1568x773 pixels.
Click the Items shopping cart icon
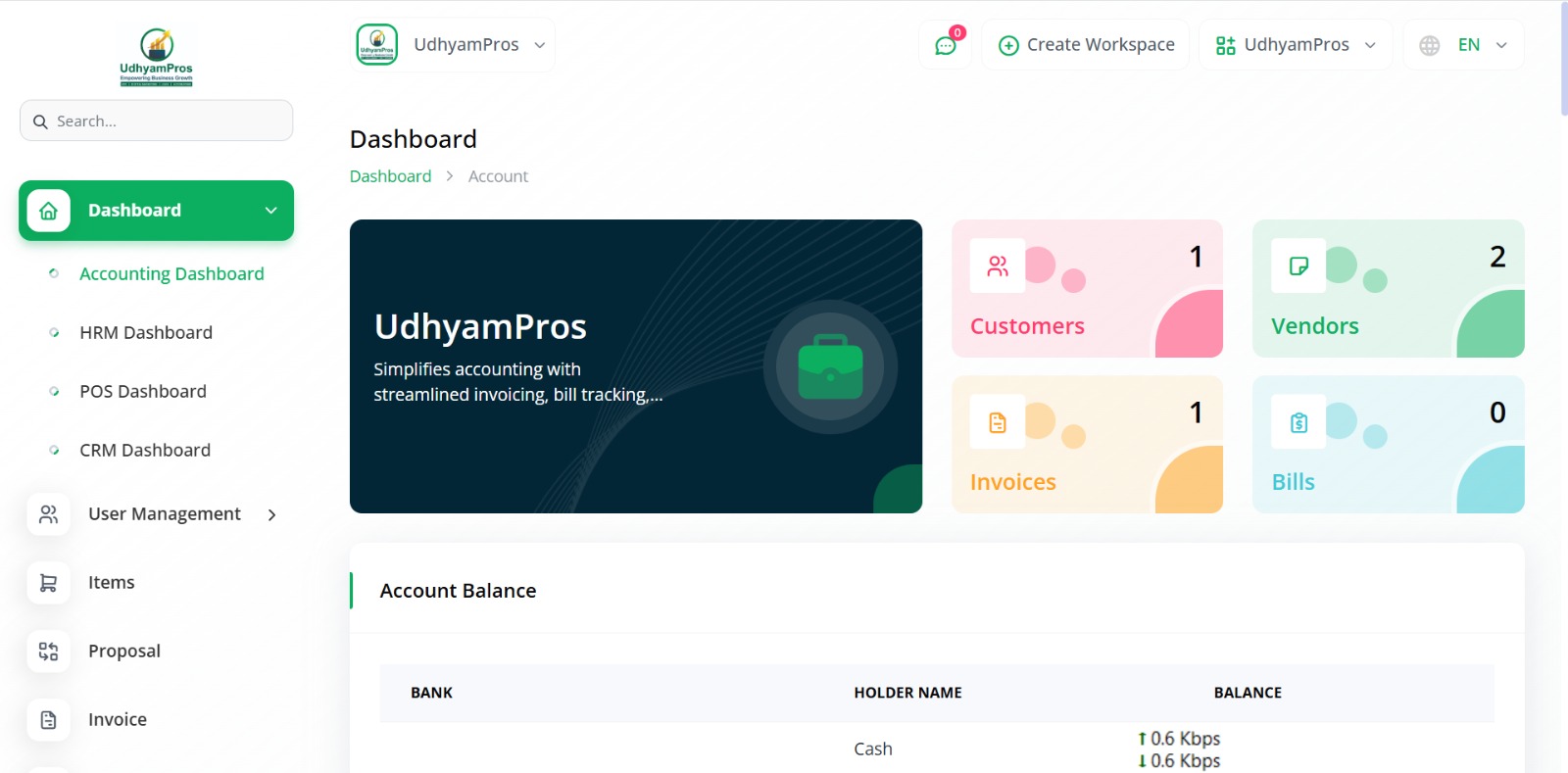click(x=48, y=583)
